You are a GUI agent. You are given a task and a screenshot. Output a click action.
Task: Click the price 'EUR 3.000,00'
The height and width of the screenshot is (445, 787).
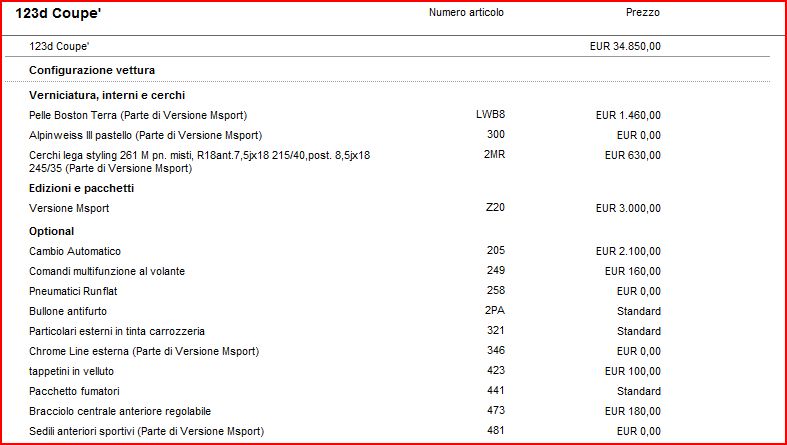[628, 208]
